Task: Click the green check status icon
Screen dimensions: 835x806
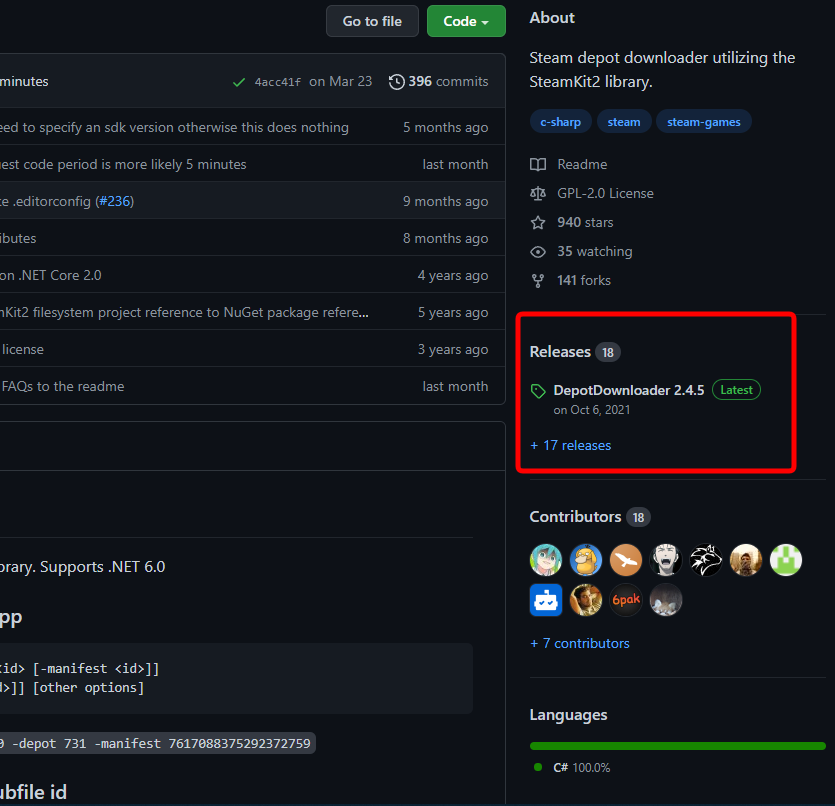Action: tap(239, 82)
